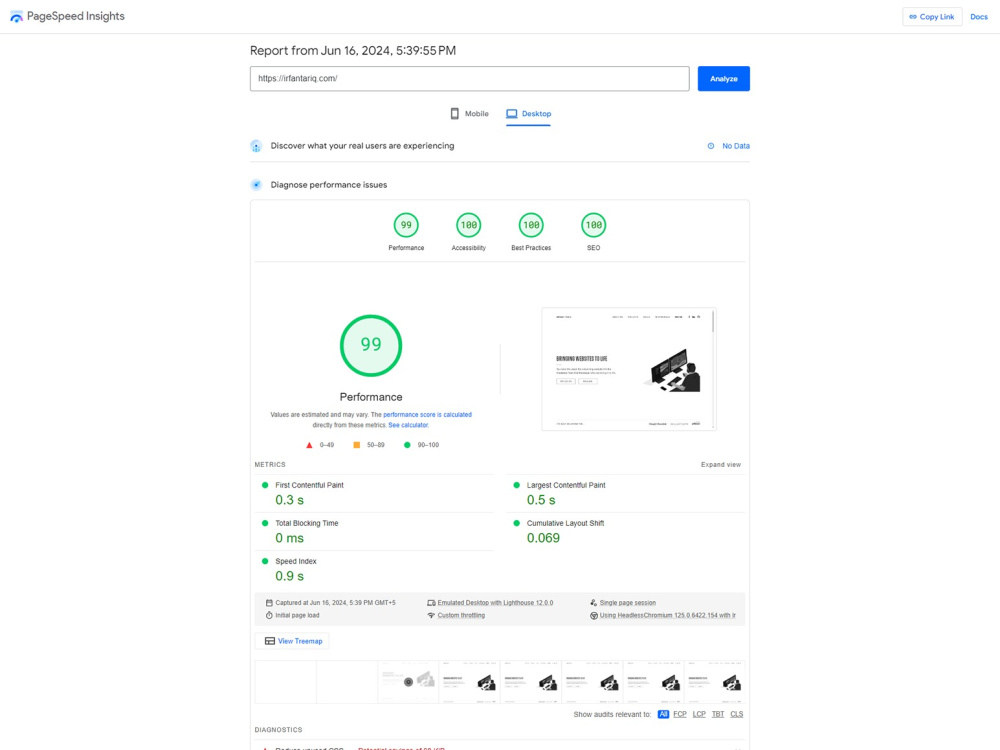Open the Docs menu item

[979, 16]
